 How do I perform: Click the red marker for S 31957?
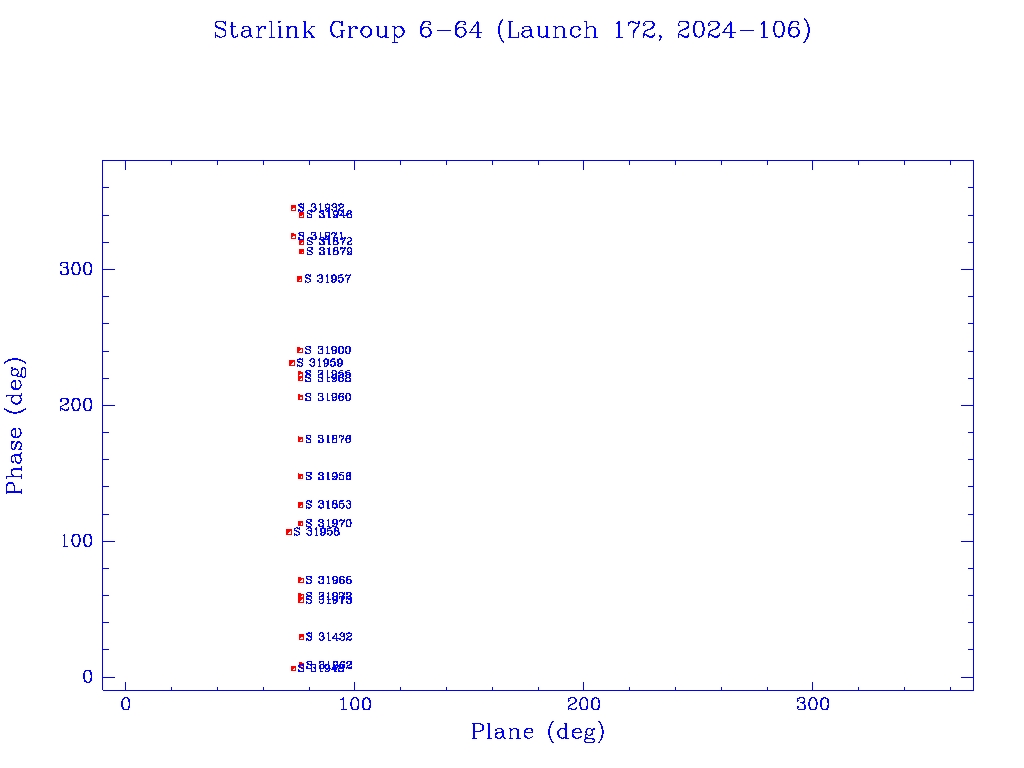tap(299, 279)
